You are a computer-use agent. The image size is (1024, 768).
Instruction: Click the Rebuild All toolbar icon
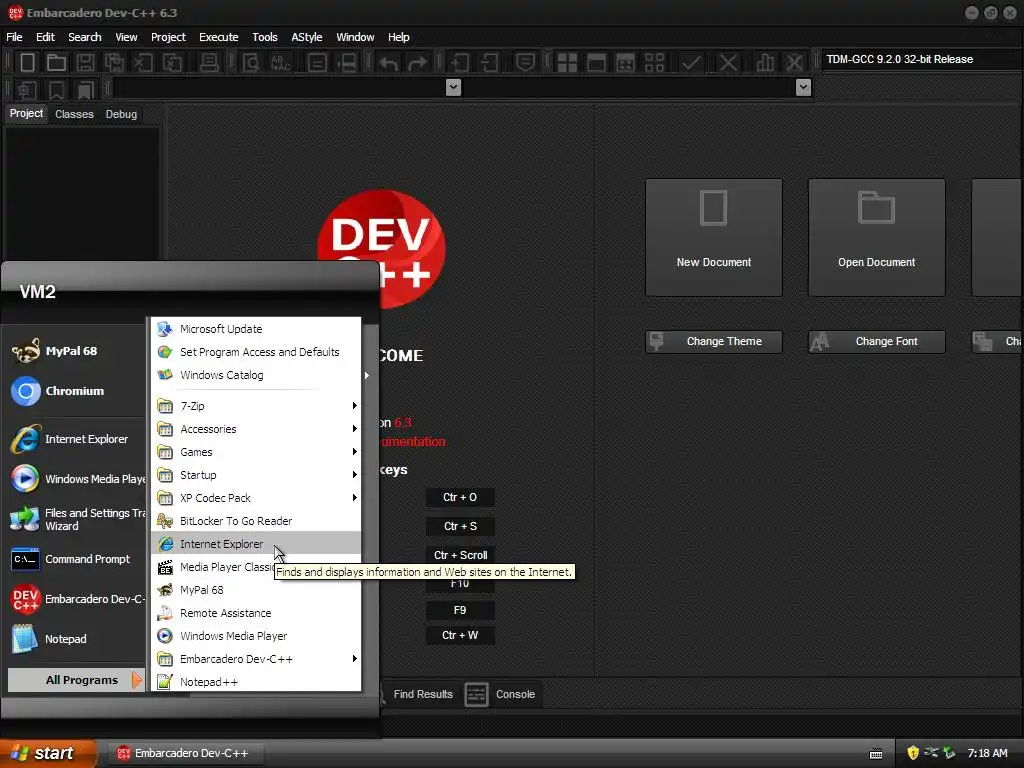click(654, 63)
